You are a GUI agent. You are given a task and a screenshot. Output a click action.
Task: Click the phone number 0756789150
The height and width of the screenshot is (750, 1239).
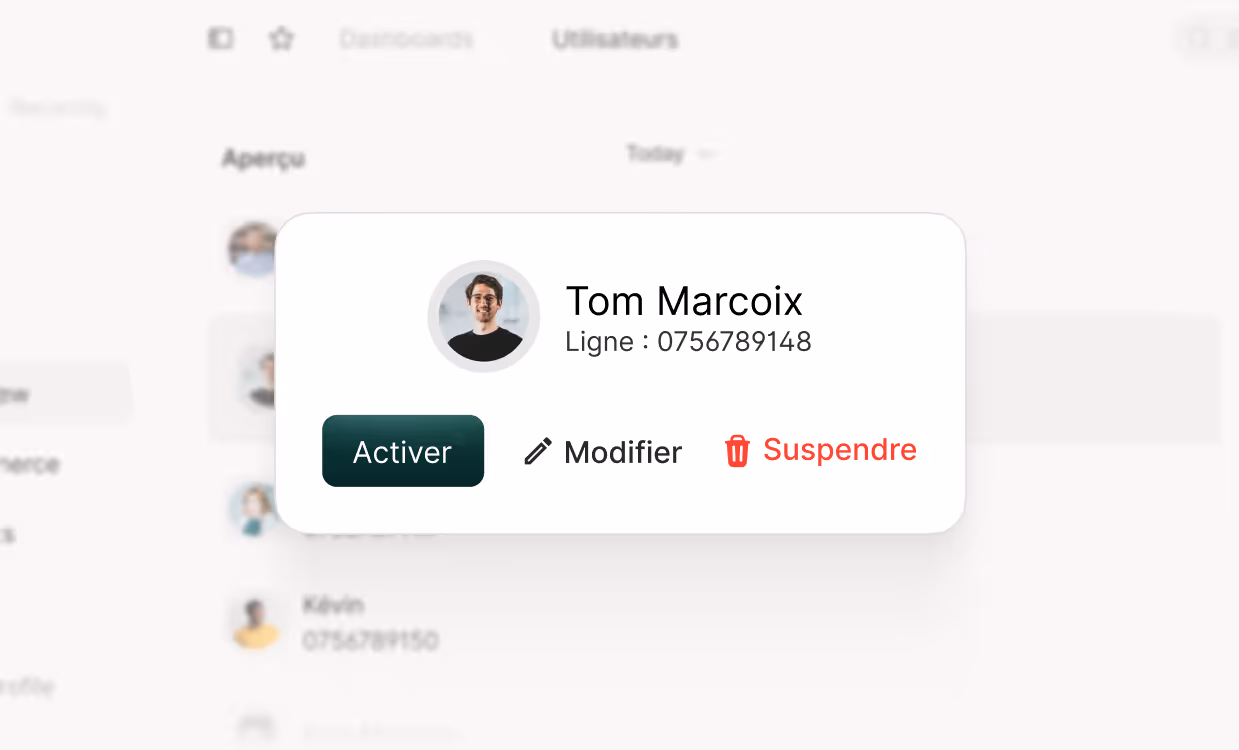pos(370,640)
